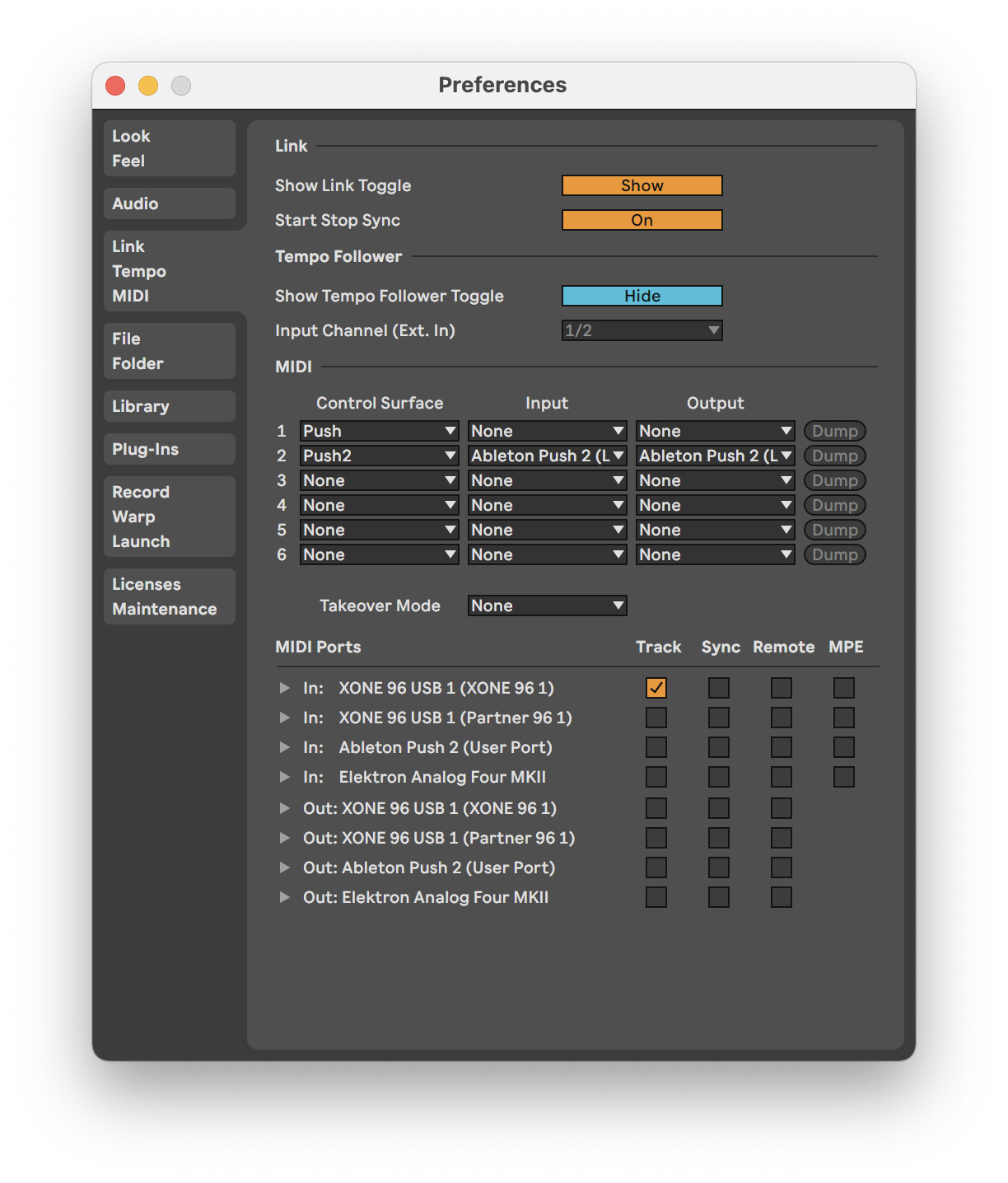Enable Remote for In Ableton Push 2
This screenshot has width=1008, height=1183.
pos(782,747)
